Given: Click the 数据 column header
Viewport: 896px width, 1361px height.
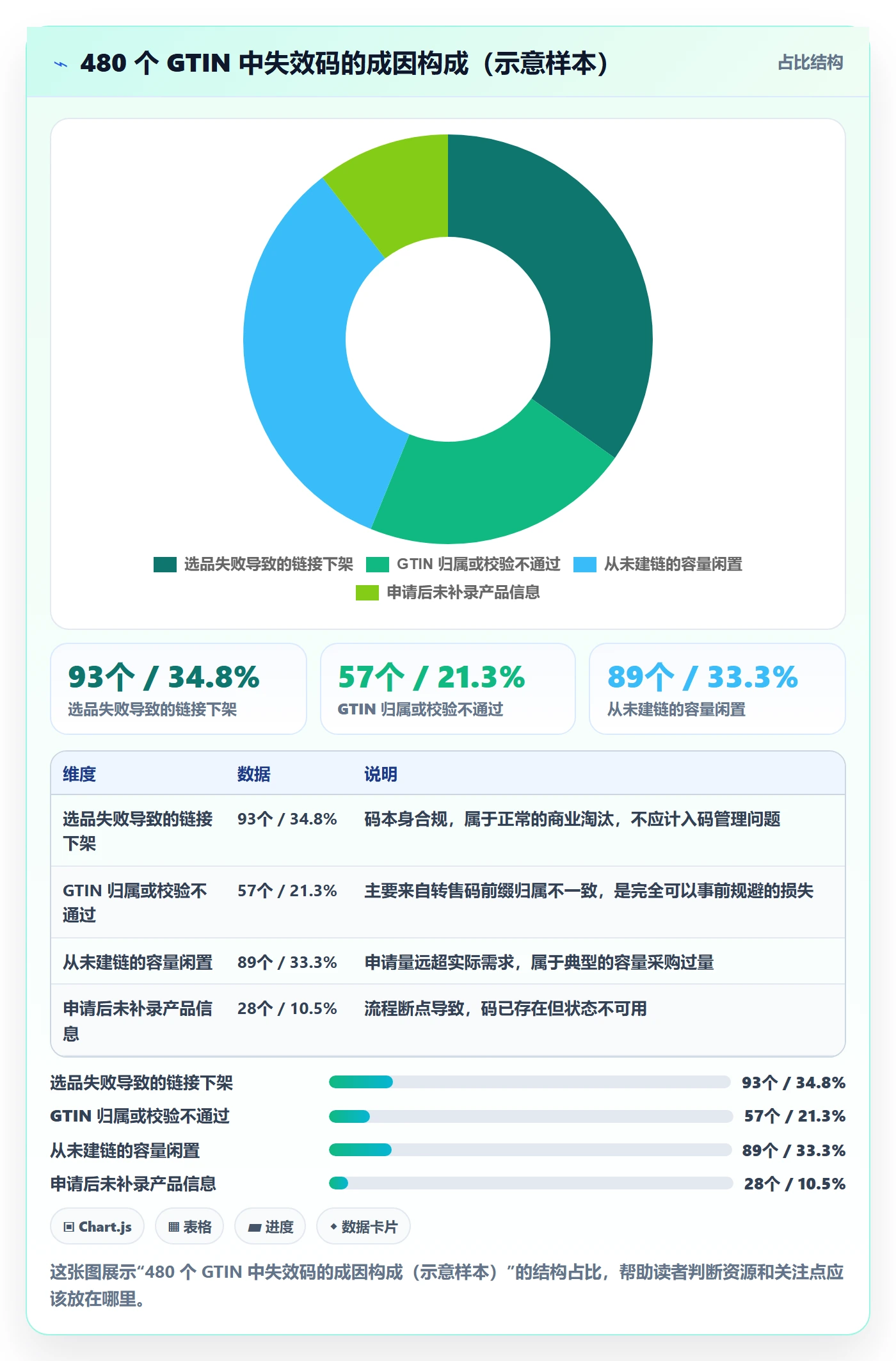Looking at the screenshot, I should pos(254,774).
